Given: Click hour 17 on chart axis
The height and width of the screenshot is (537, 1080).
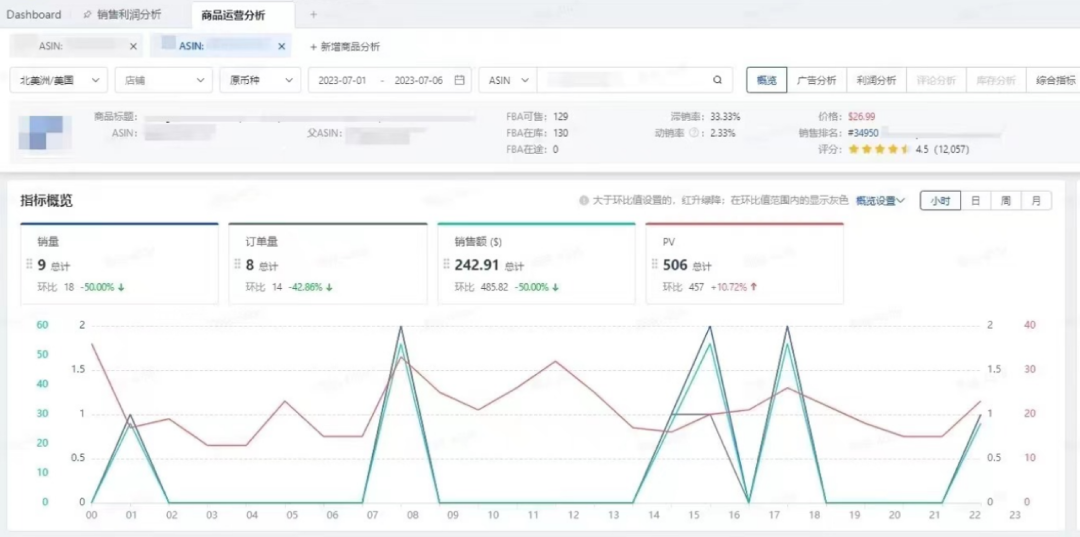Looking at the screenshot, I should (775, 514).
